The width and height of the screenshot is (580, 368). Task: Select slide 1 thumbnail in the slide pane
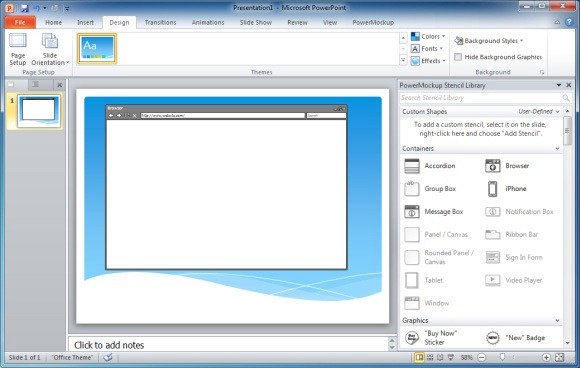39,110
